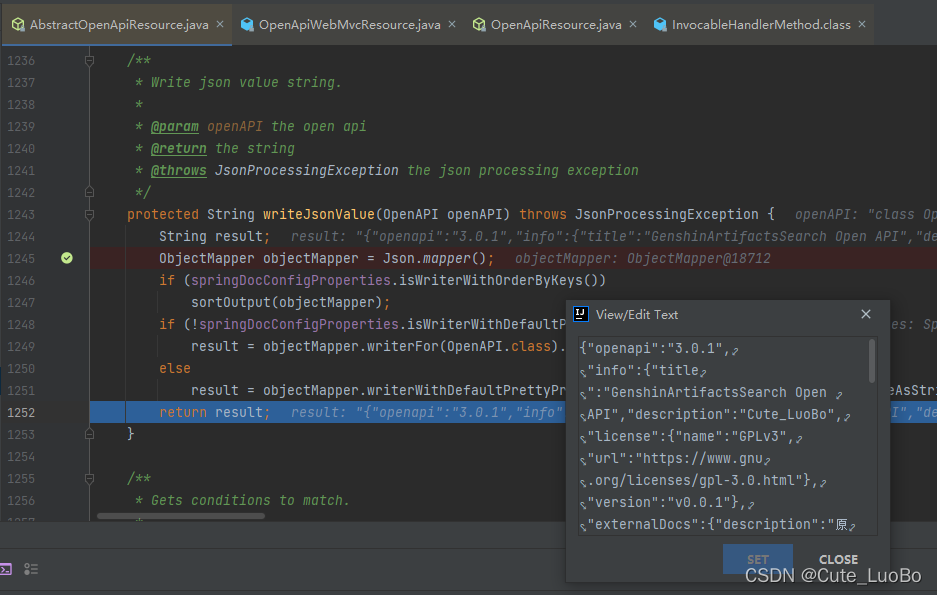This screenshot has width=937, height=595.
Task: Switch to AbstractOpenApiResource.java tab
Action: coord(119,24)
